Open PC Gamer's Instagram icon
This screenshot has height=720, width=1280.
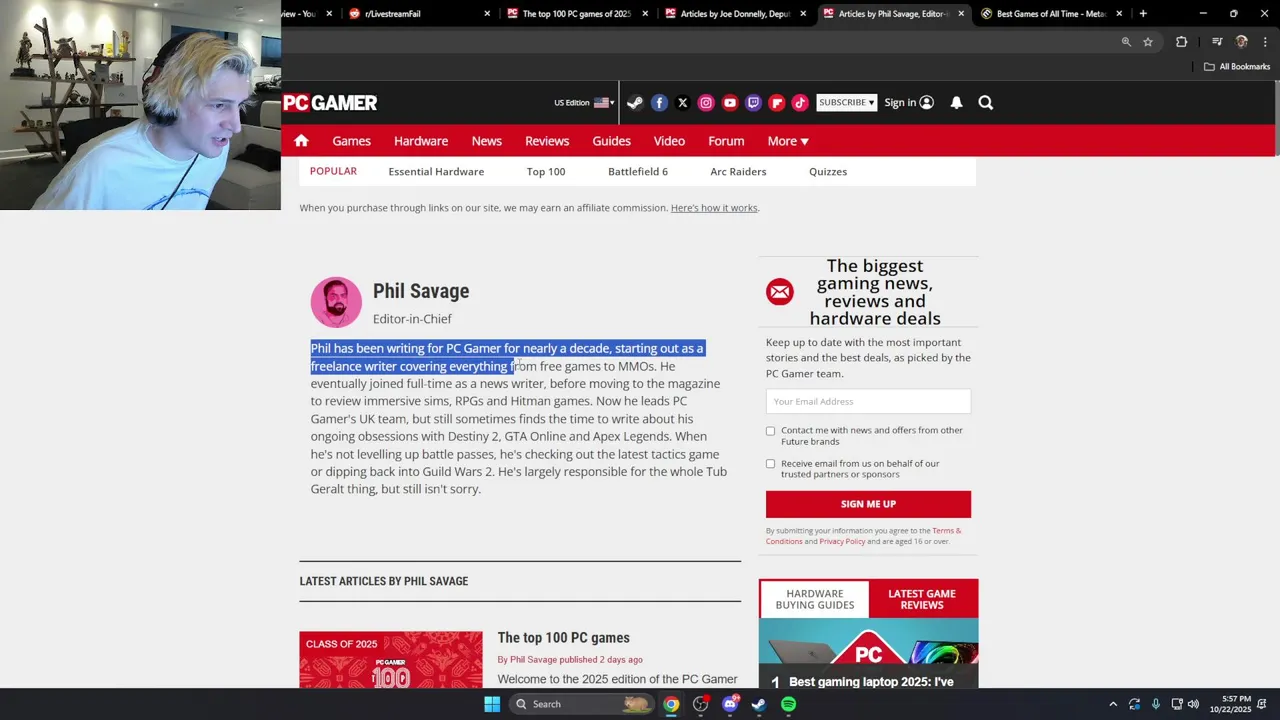pos(706,102)
